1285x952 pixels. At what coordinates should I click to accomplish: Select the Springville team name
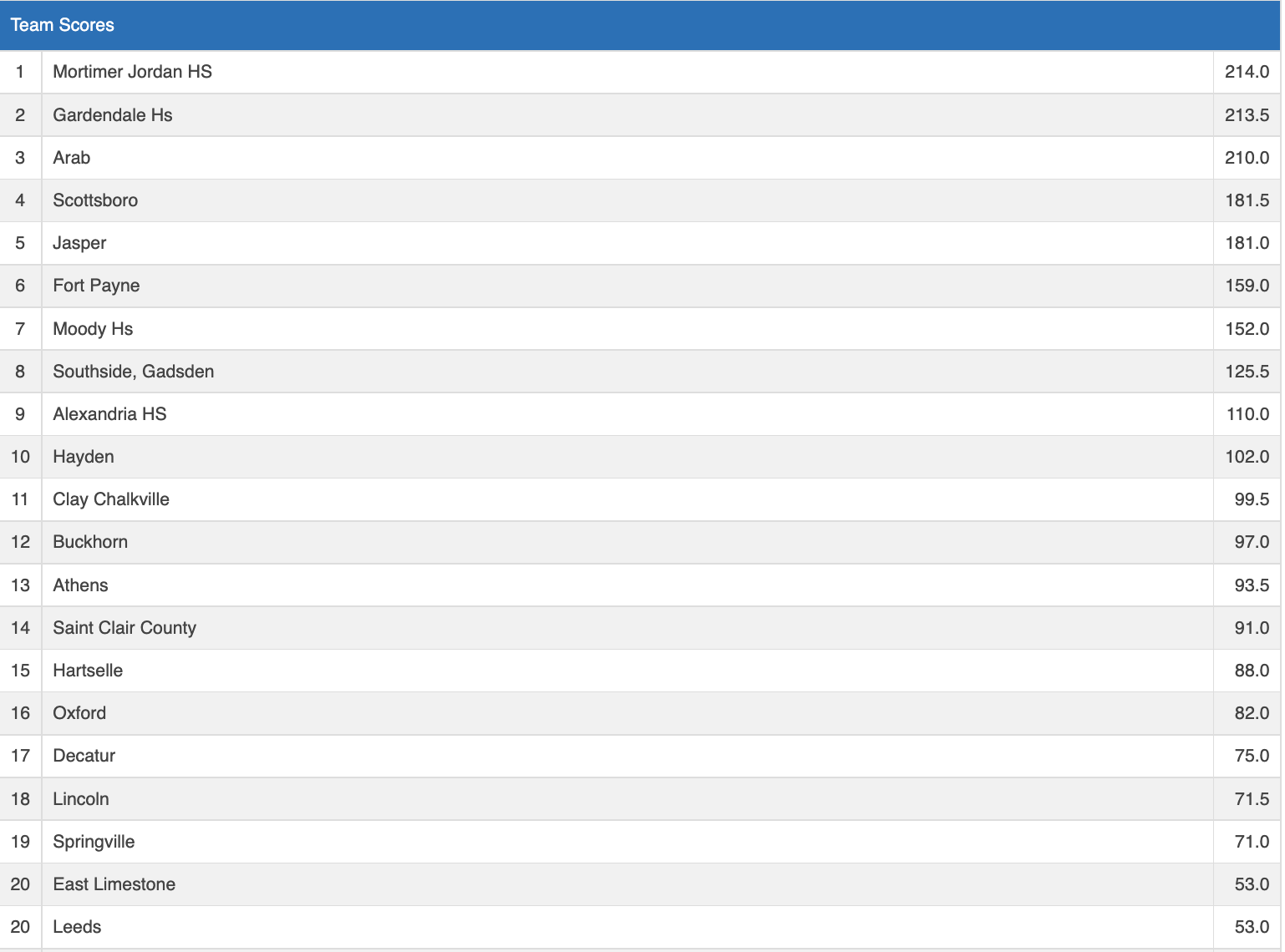pyautogui.click(x=94, y=842)
